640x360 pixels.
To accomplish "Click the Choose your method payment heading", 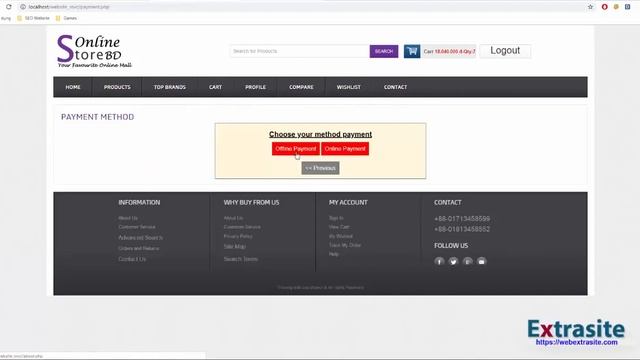I will pyautogui.click(x=320, y=134).
